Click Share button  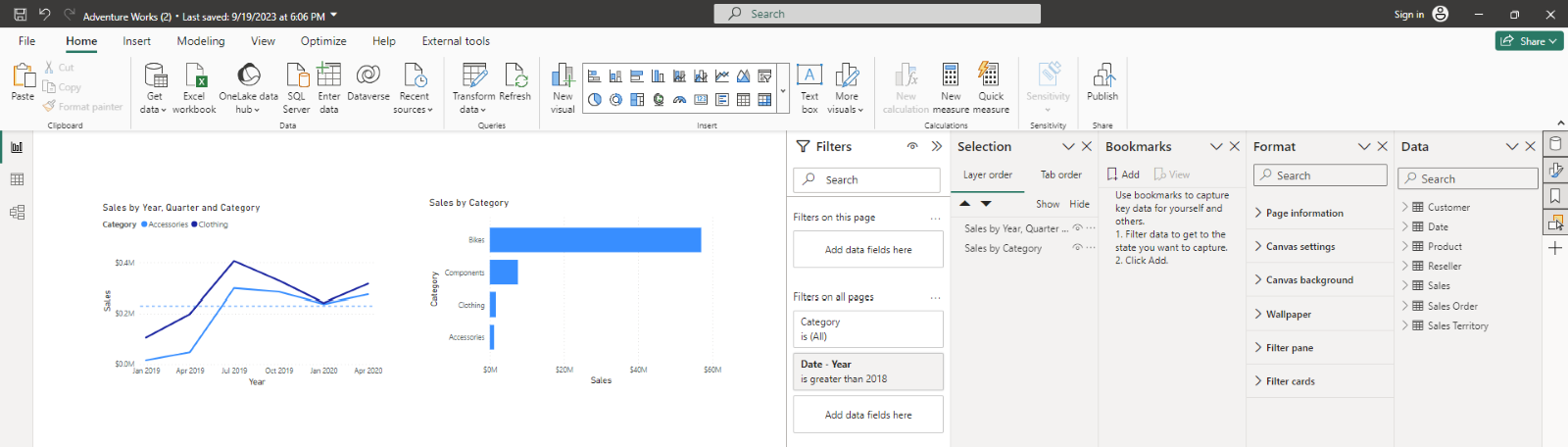tap(1530, 41)
